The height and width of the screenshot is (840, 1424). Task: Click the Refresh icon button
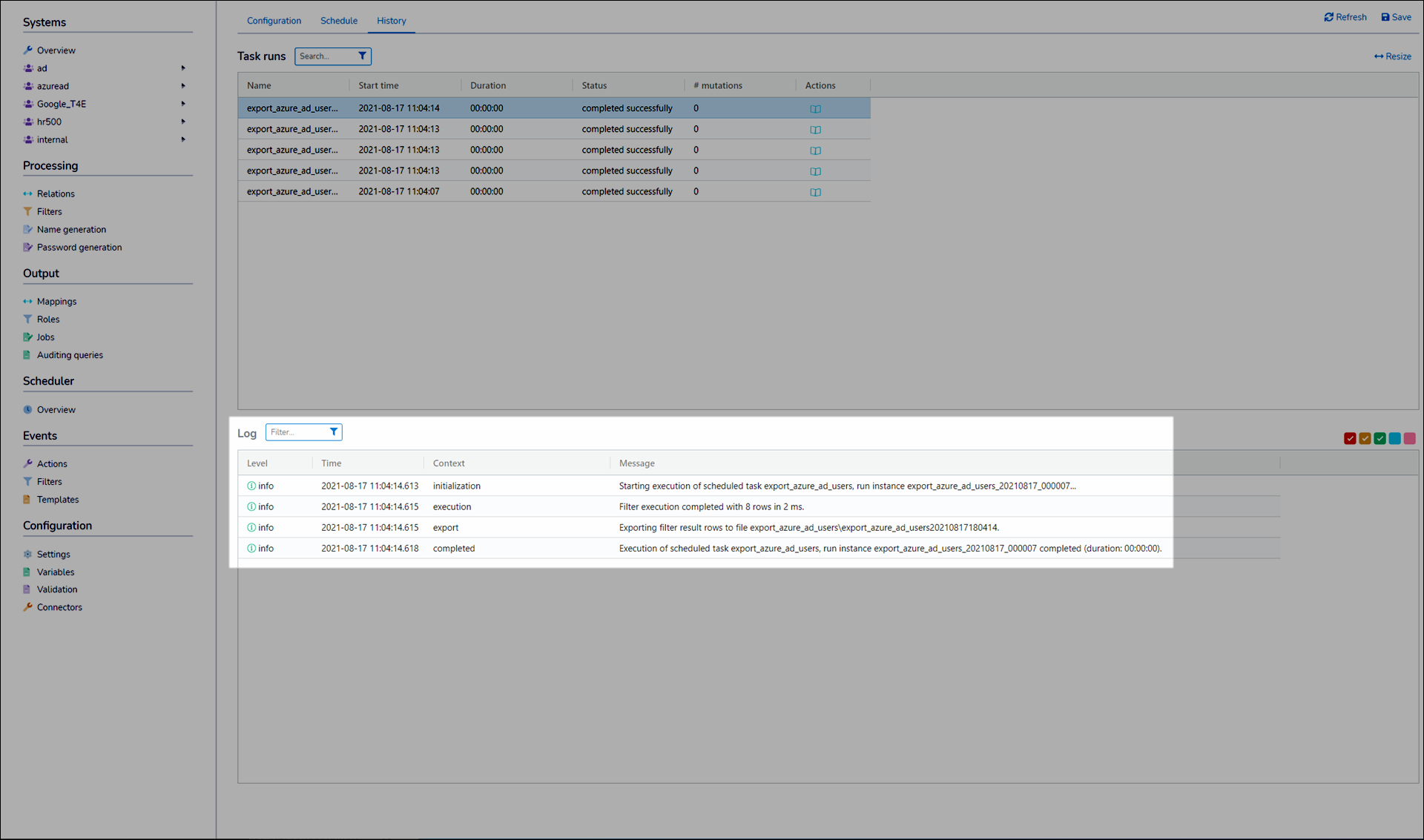click(1328, 17)
